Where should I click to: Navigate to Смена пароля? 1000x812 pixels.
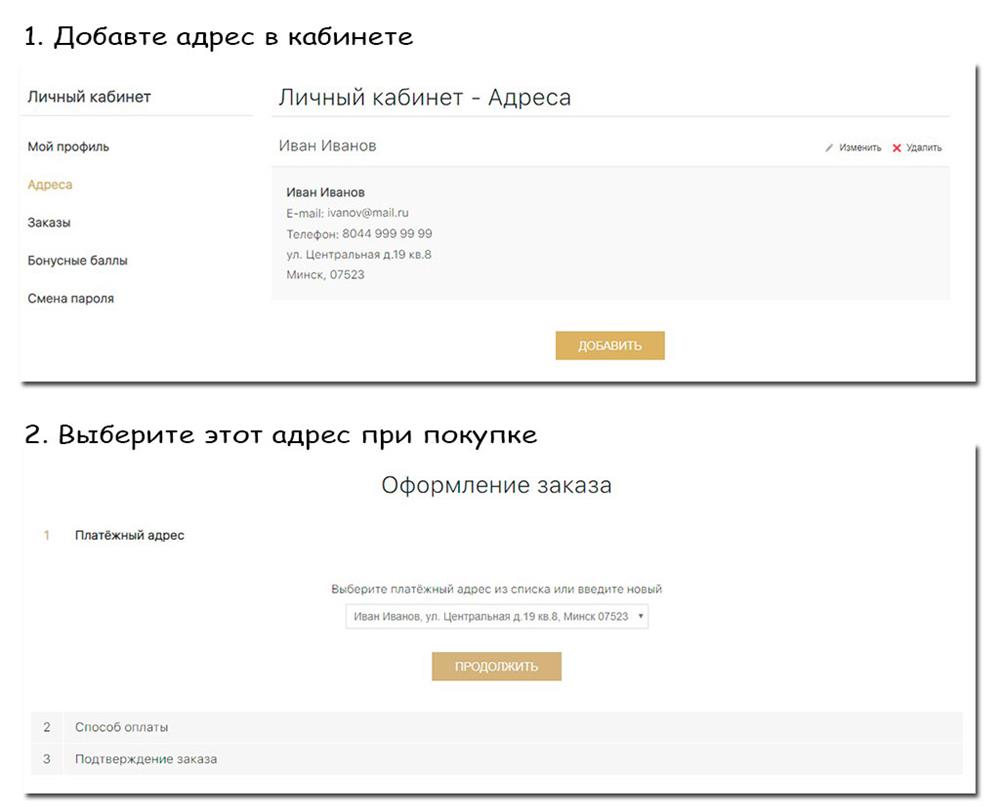point(70,299)
